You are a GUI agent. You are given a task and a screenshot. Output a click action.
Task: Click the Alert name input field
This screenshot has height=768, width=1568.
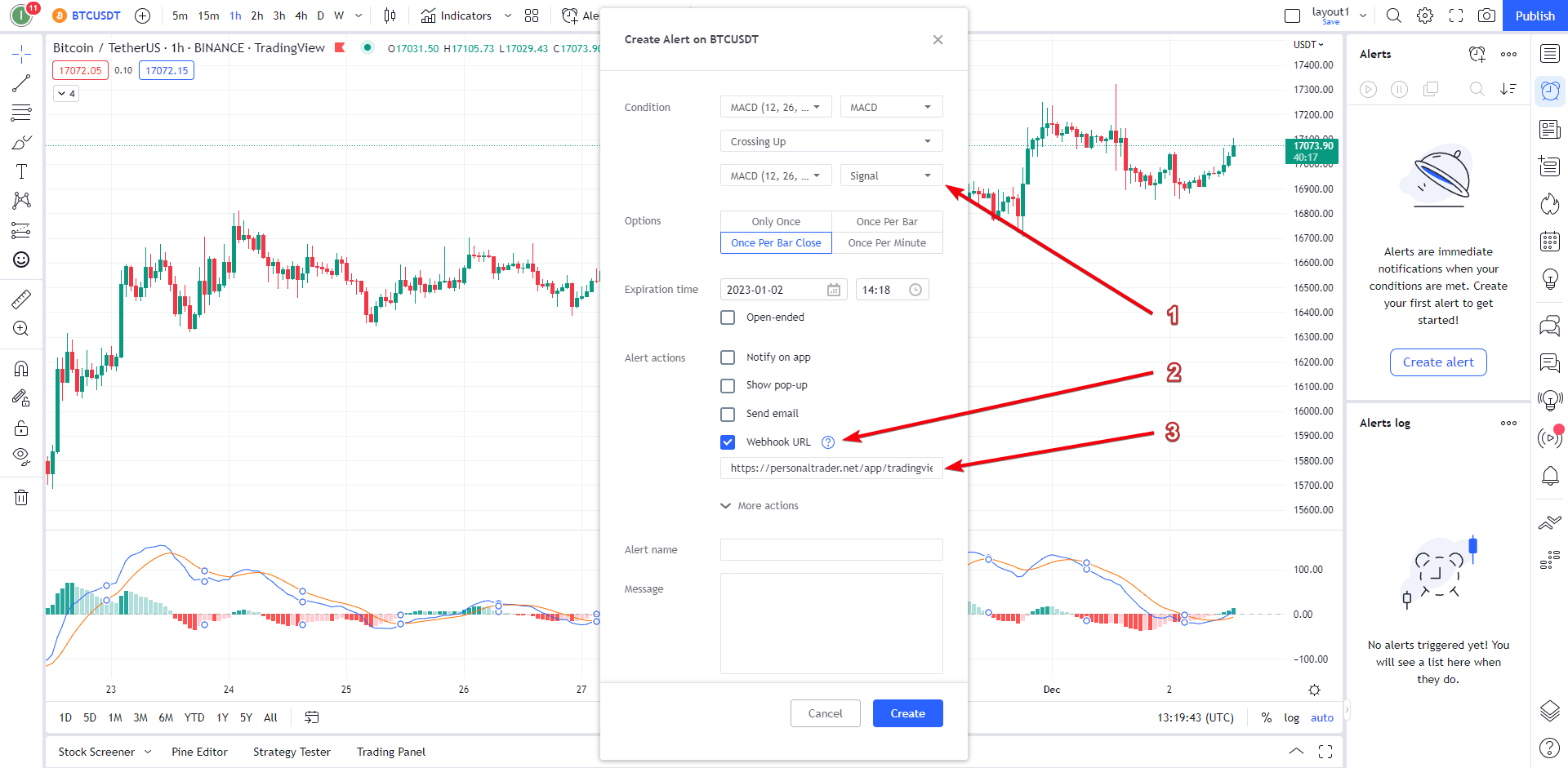pyautogui.click(x=831, y=550)
